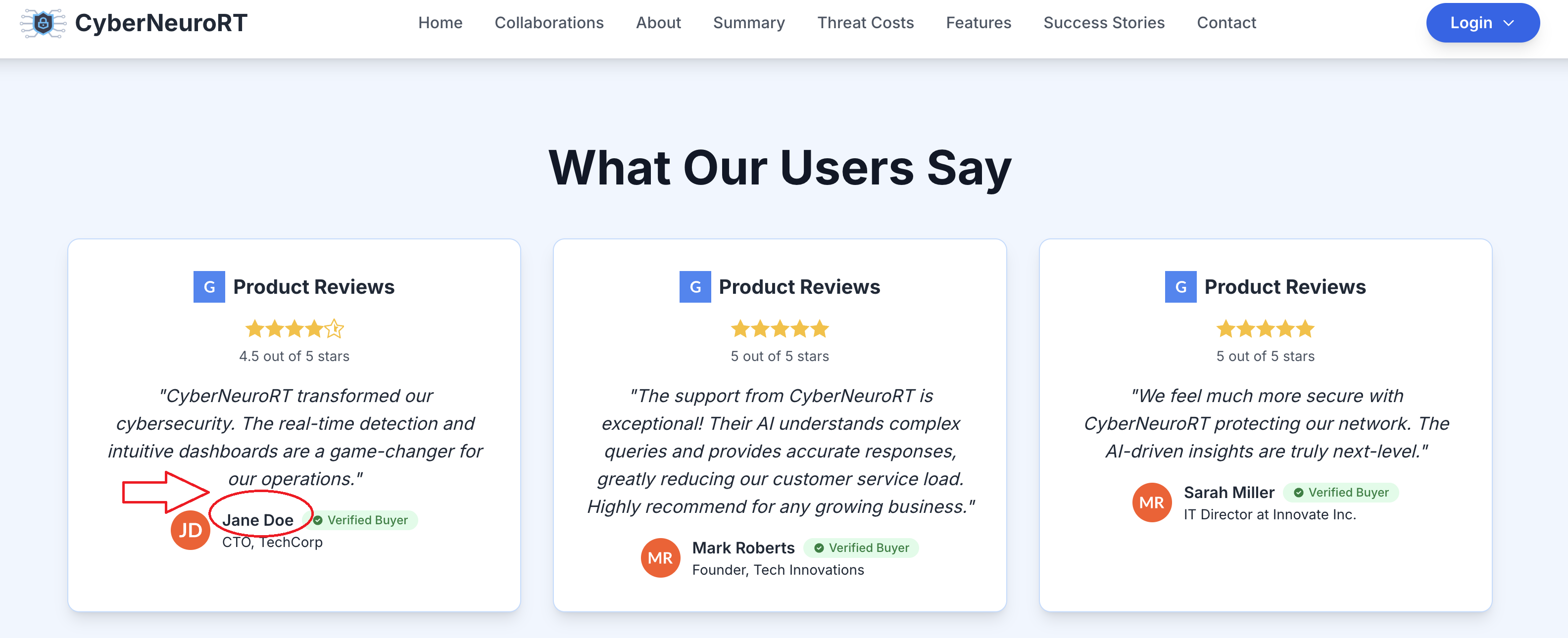1568x638 pixels.
Task: Click Sarah Miller's Verified Buyer badge
Action: point(1342,493)
